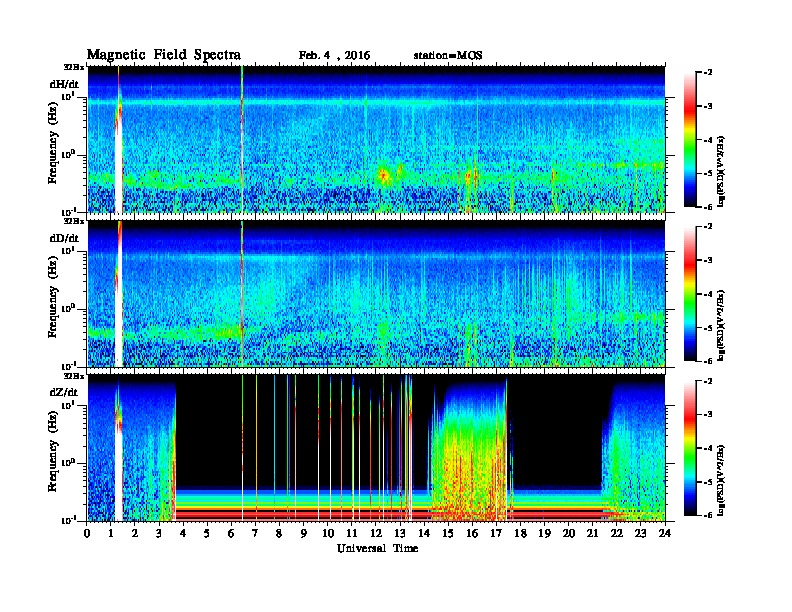Click the color bar of the dH/dt panel
Screen dimensions: 792x612
(690, 140)
